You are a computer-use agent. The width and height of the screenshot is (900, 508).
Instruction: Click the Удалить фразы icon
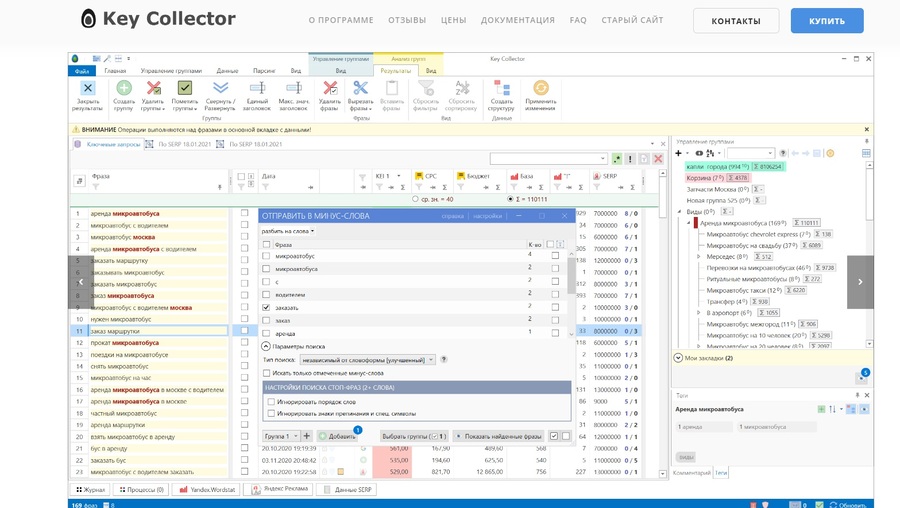(x=330, y=90)
